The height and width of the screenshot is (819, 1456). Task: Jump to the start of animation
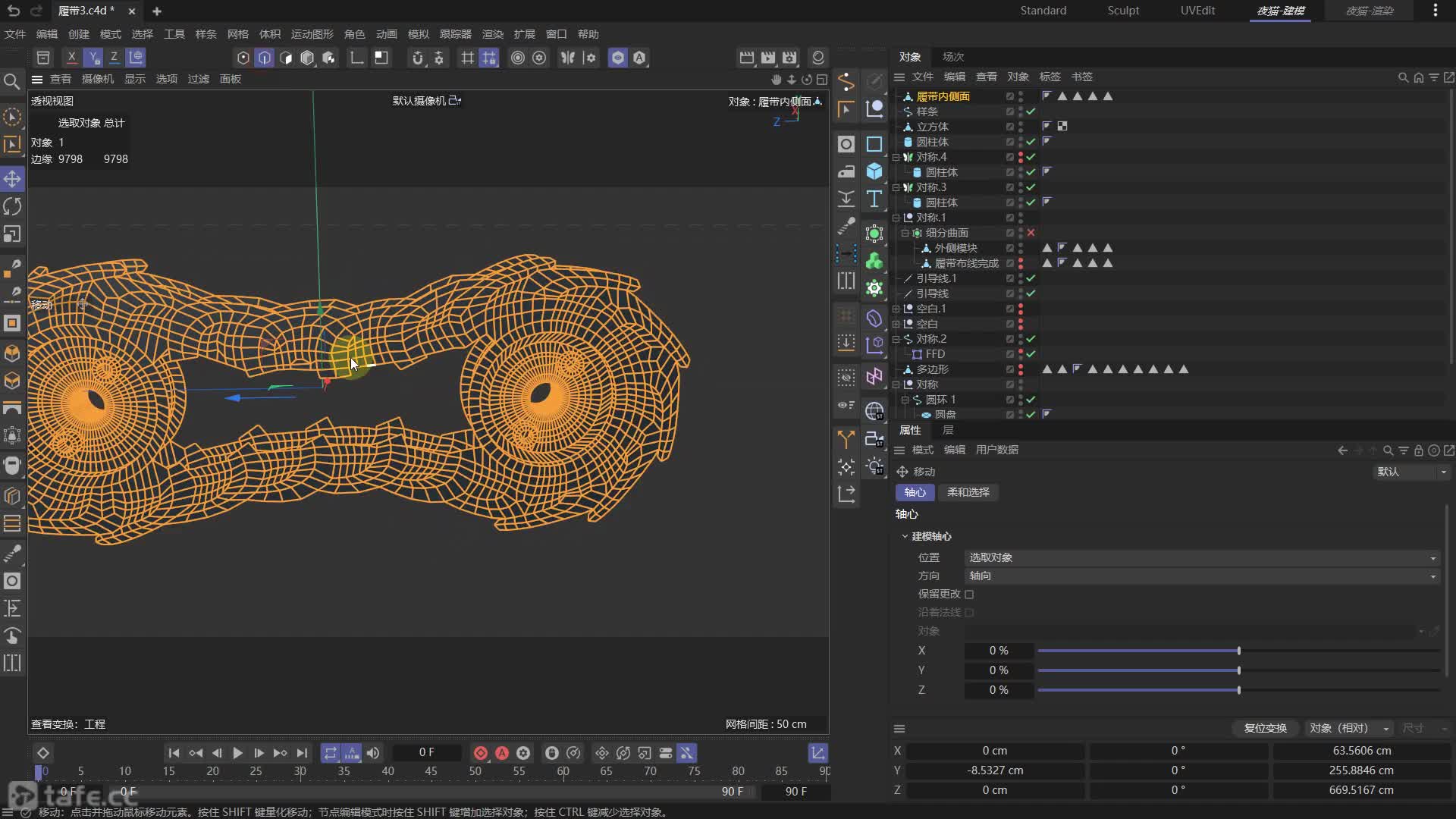click(x=174, y=753)
